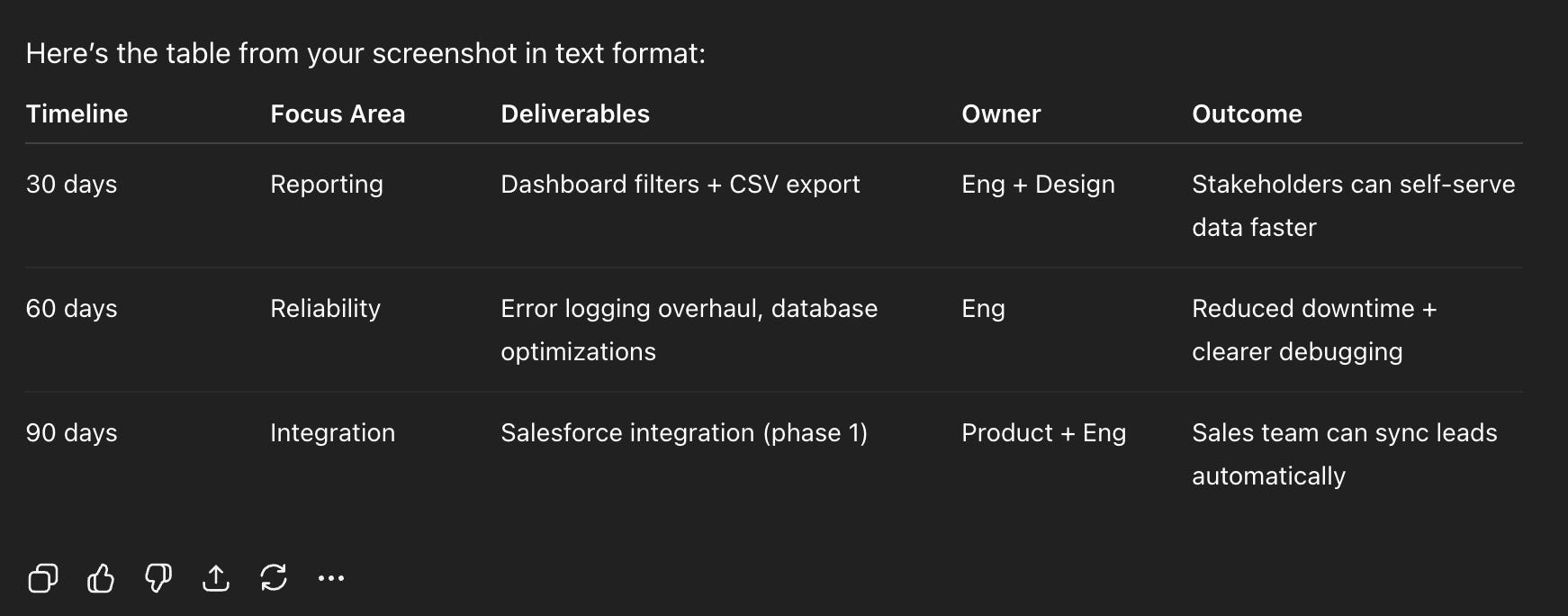
Task: Click the 30 days timeline cell
Action: [x=71, y=185]
